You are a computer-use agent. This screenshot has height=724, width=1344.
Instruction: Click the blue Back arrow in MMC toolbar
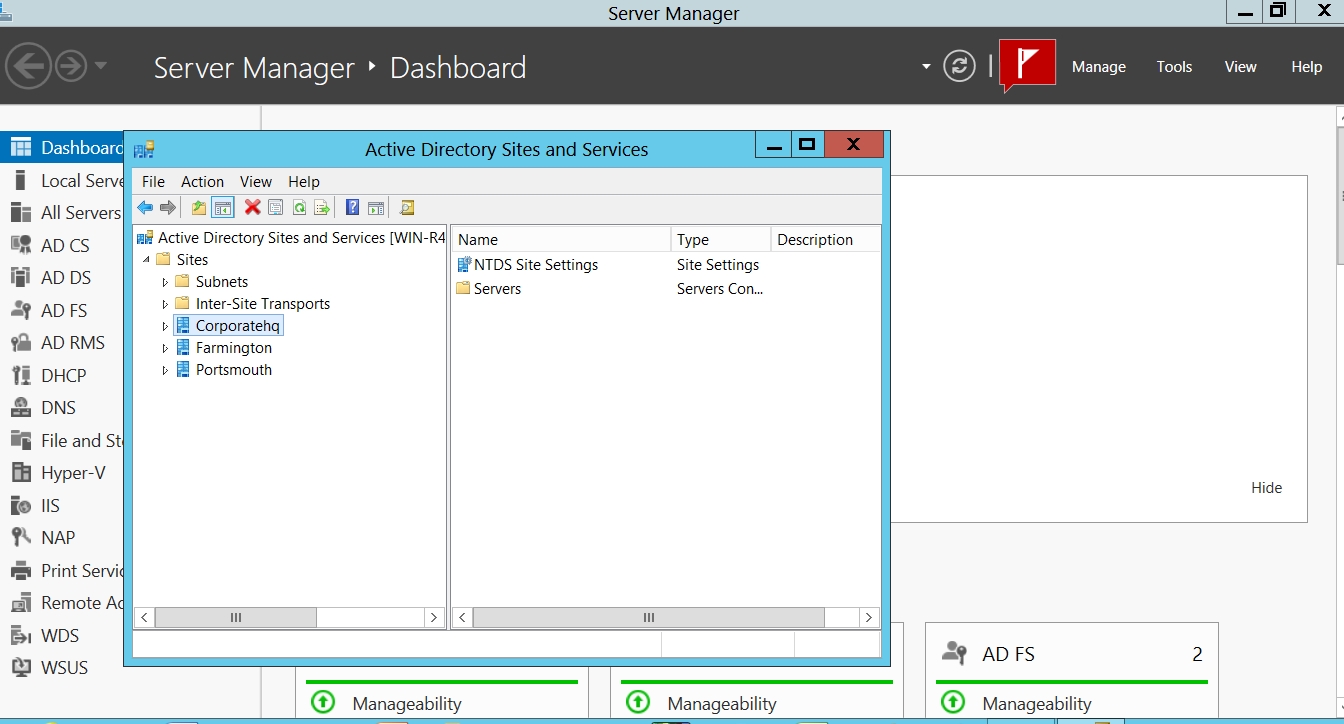pos(145,207)
